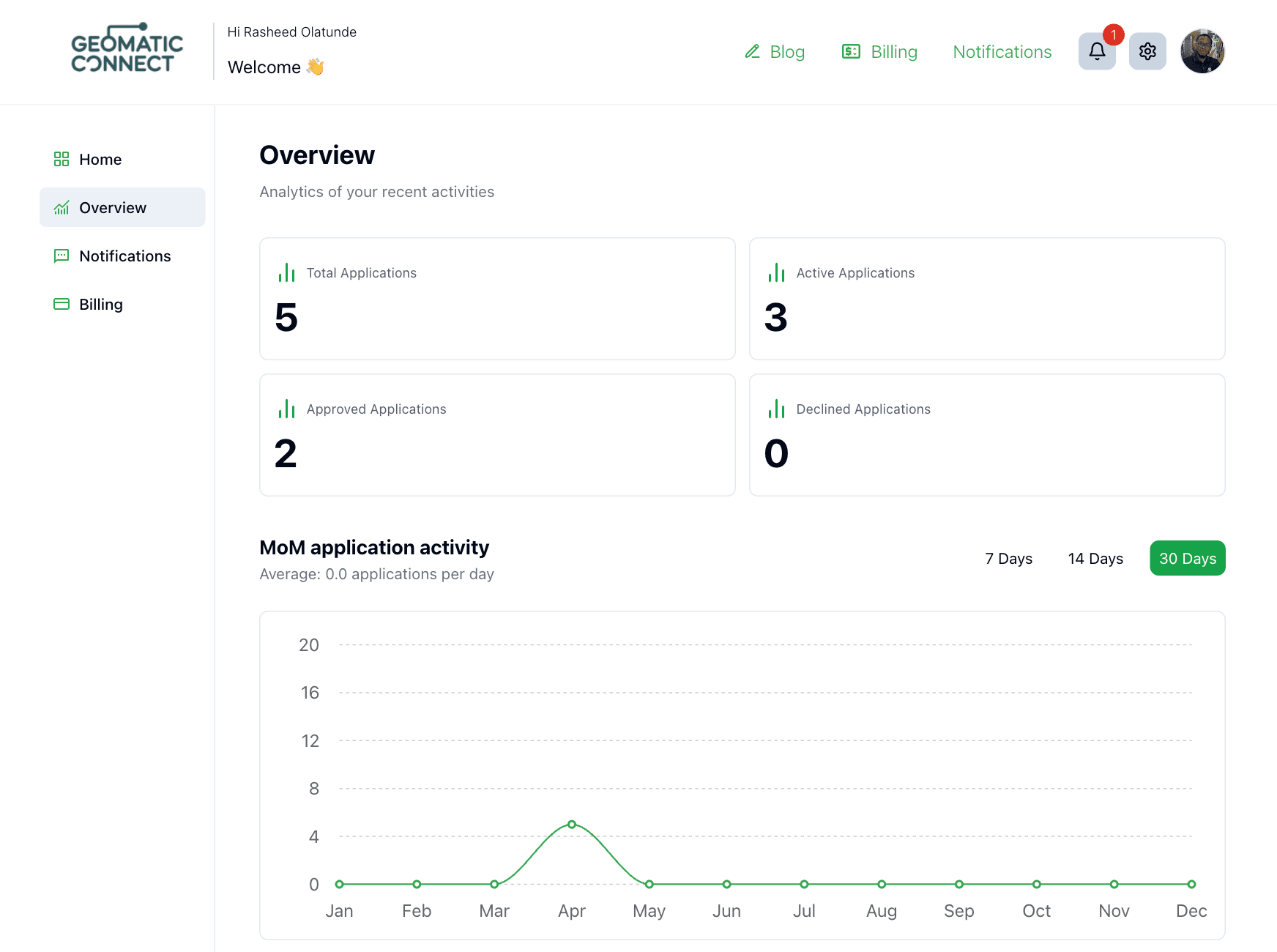Switch chart range to 14 Days
This screenshot has width=1277, height=952.
pos(1095,559)
